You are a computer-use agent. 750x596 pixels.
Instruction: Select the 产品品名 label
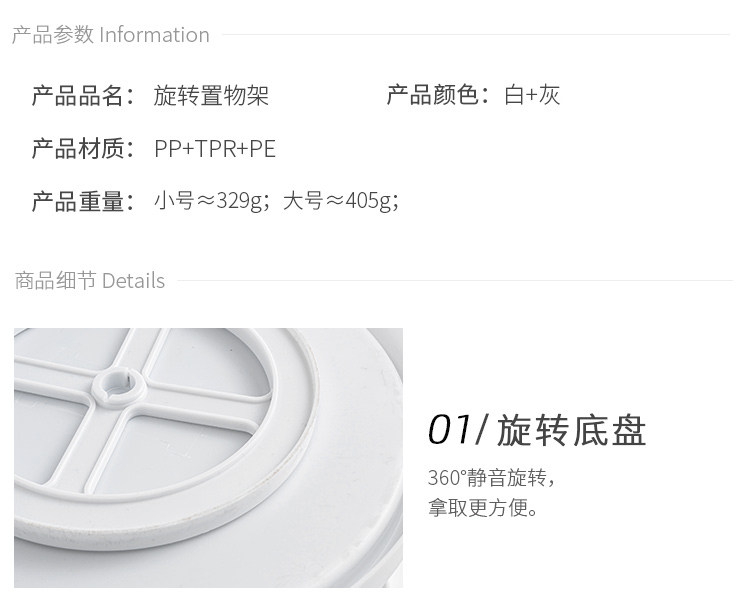[x=83, y=96]
